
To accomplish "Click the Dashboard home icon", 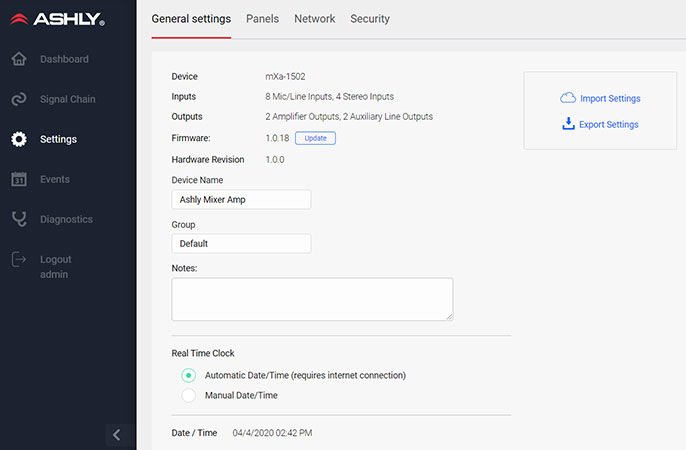I will point(19,59).
